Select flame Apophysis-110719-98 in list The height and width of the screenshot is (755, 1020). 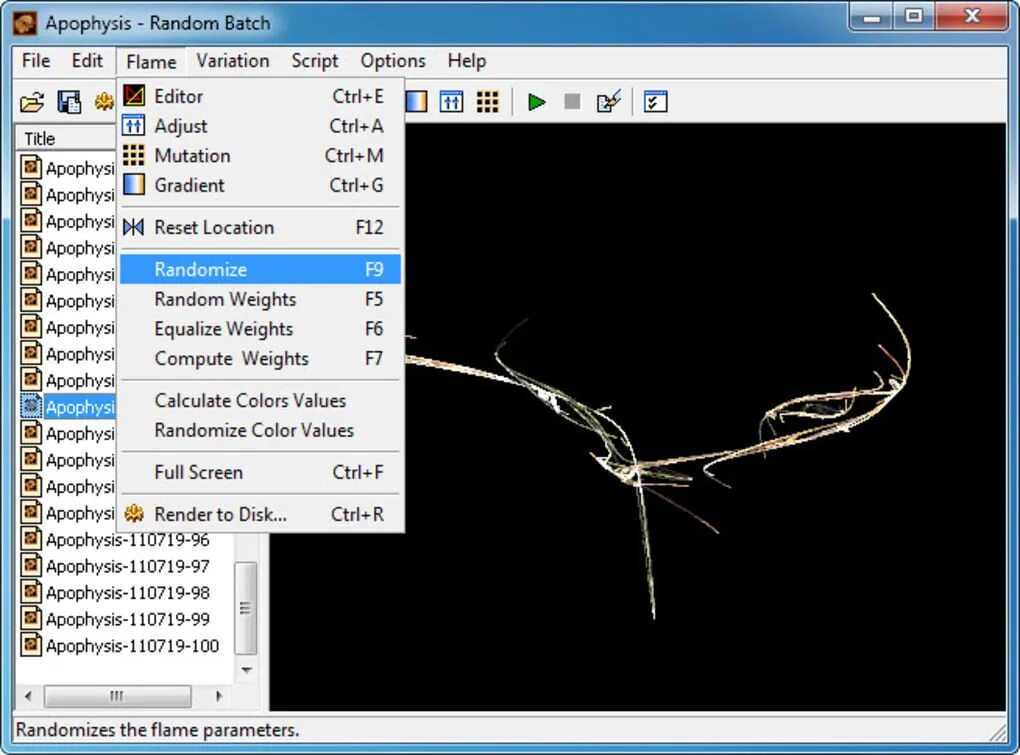[x=128, y=593]
